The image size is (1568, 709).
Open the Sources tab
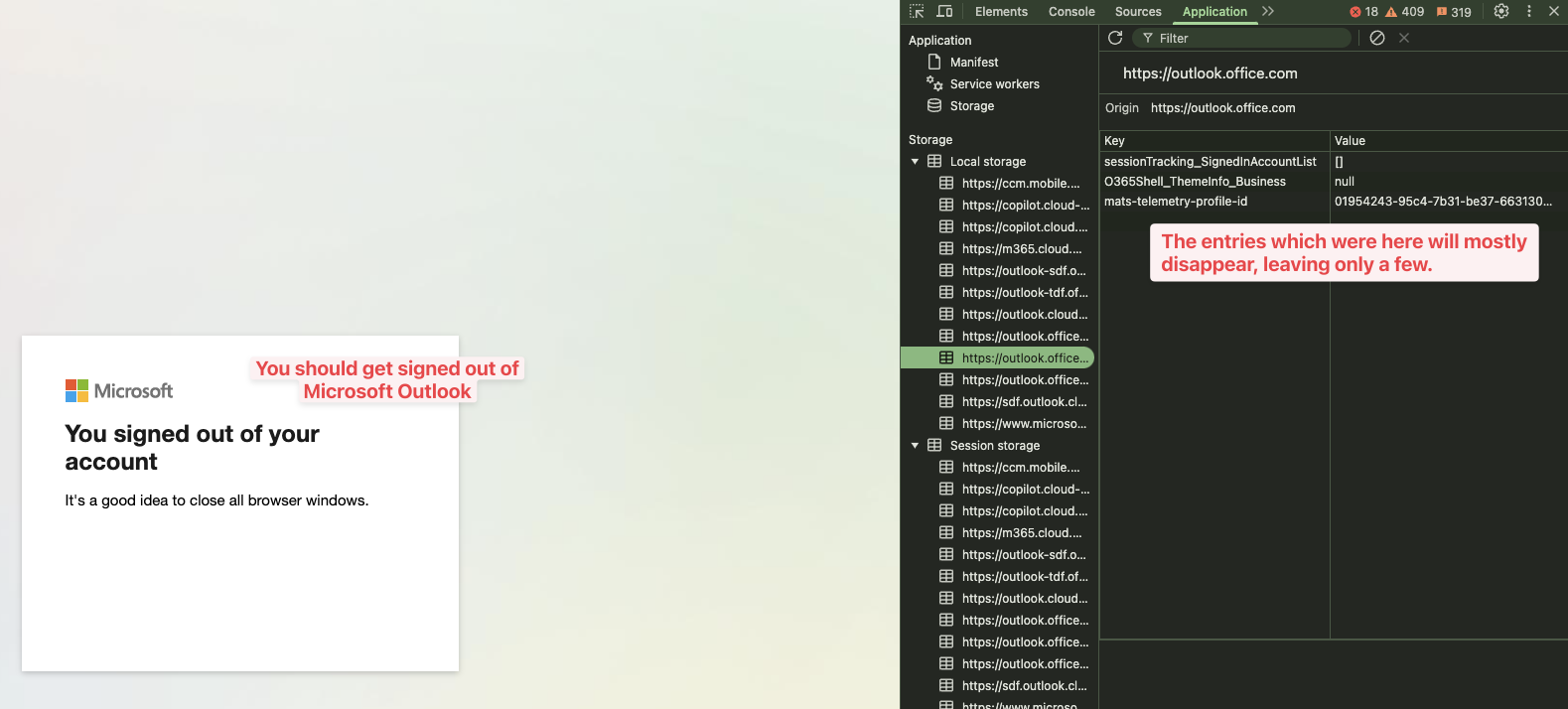click(1138, 12)
